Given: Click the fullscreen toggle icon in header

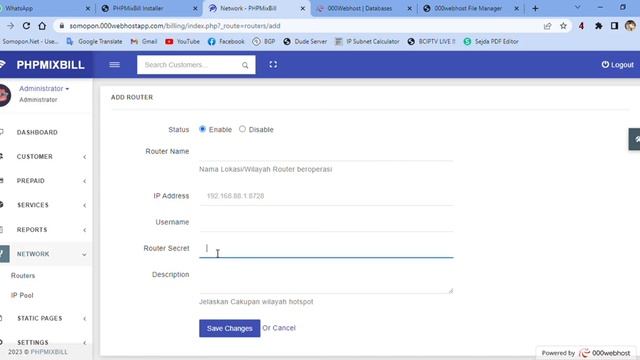Looking at the screenshot, I should (273, 64).
